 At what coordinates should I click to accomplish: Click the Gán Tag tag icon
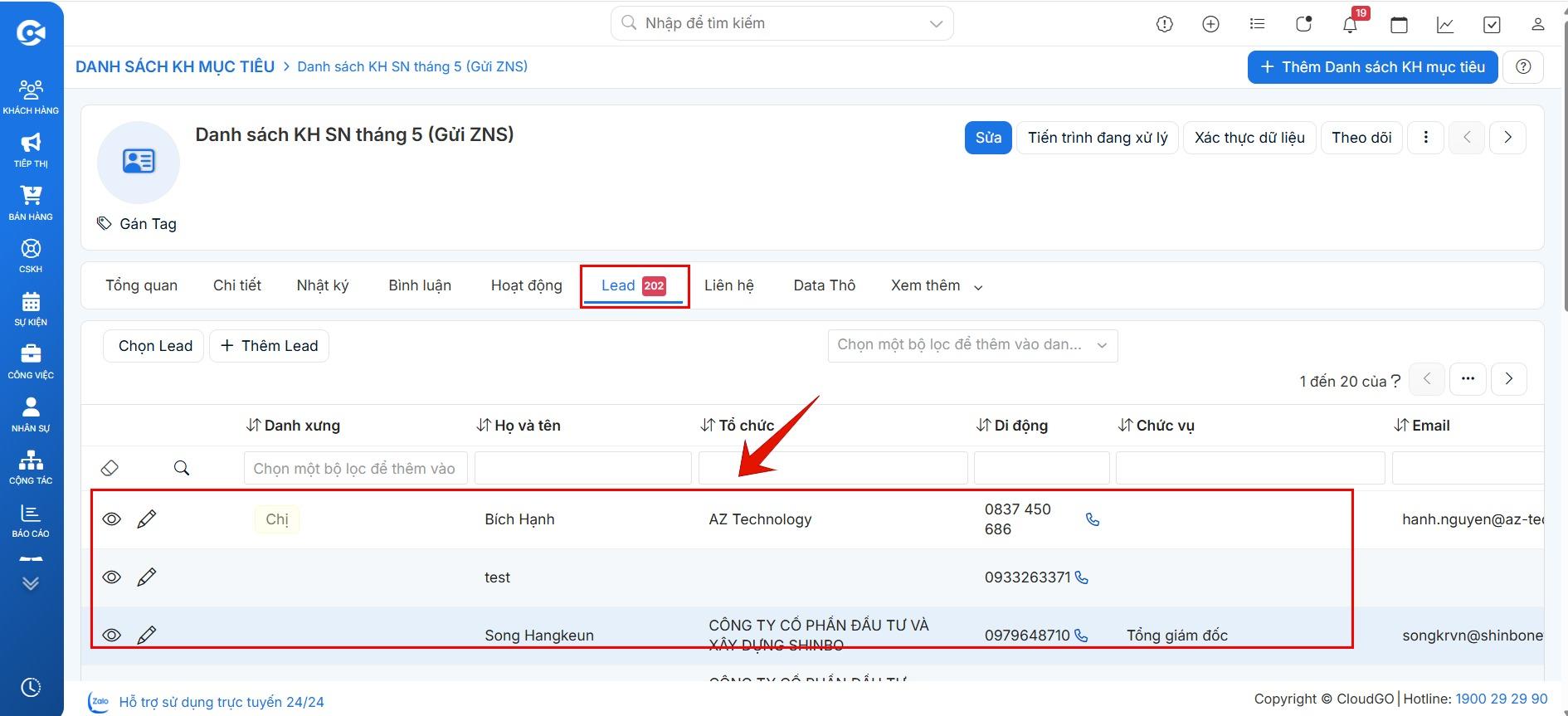pyautogui.click(x=104, y=223)
